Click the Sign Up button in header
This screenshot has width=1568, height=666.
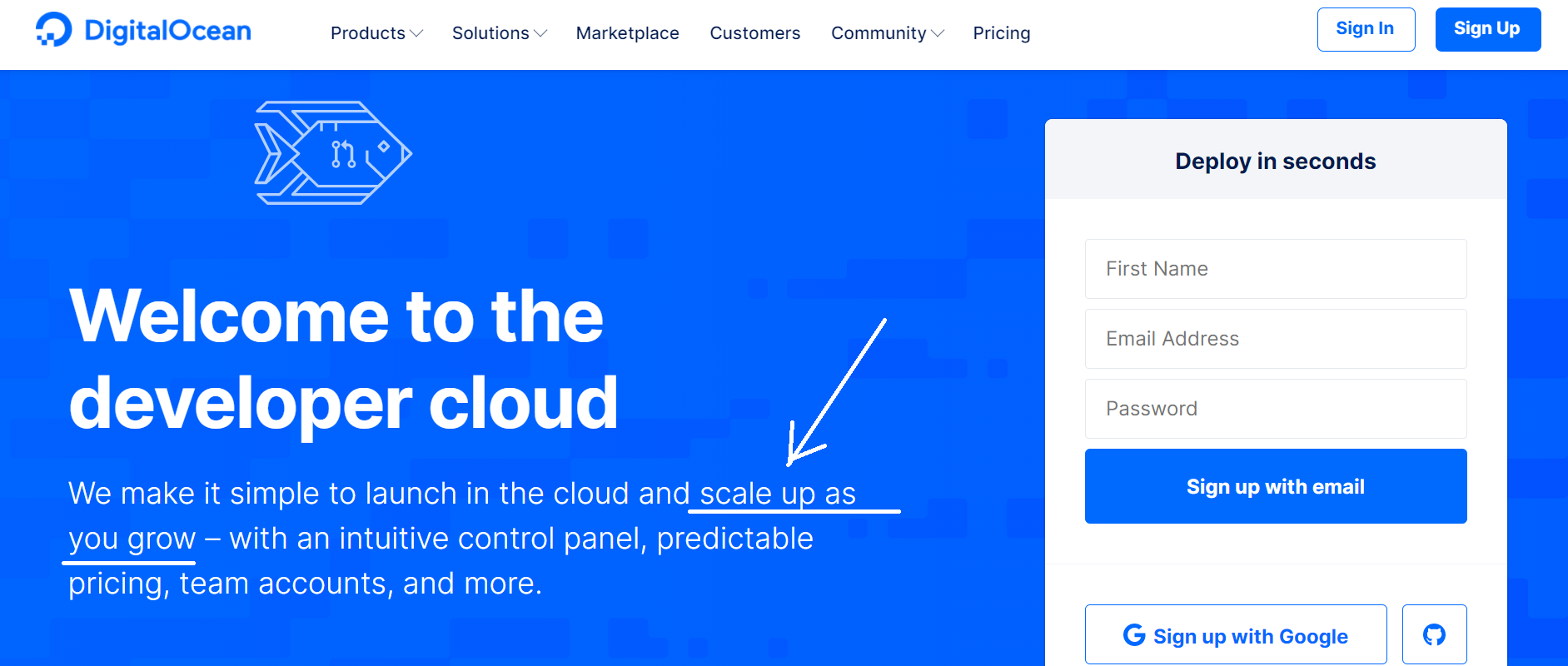click(x=1487, y=29)
